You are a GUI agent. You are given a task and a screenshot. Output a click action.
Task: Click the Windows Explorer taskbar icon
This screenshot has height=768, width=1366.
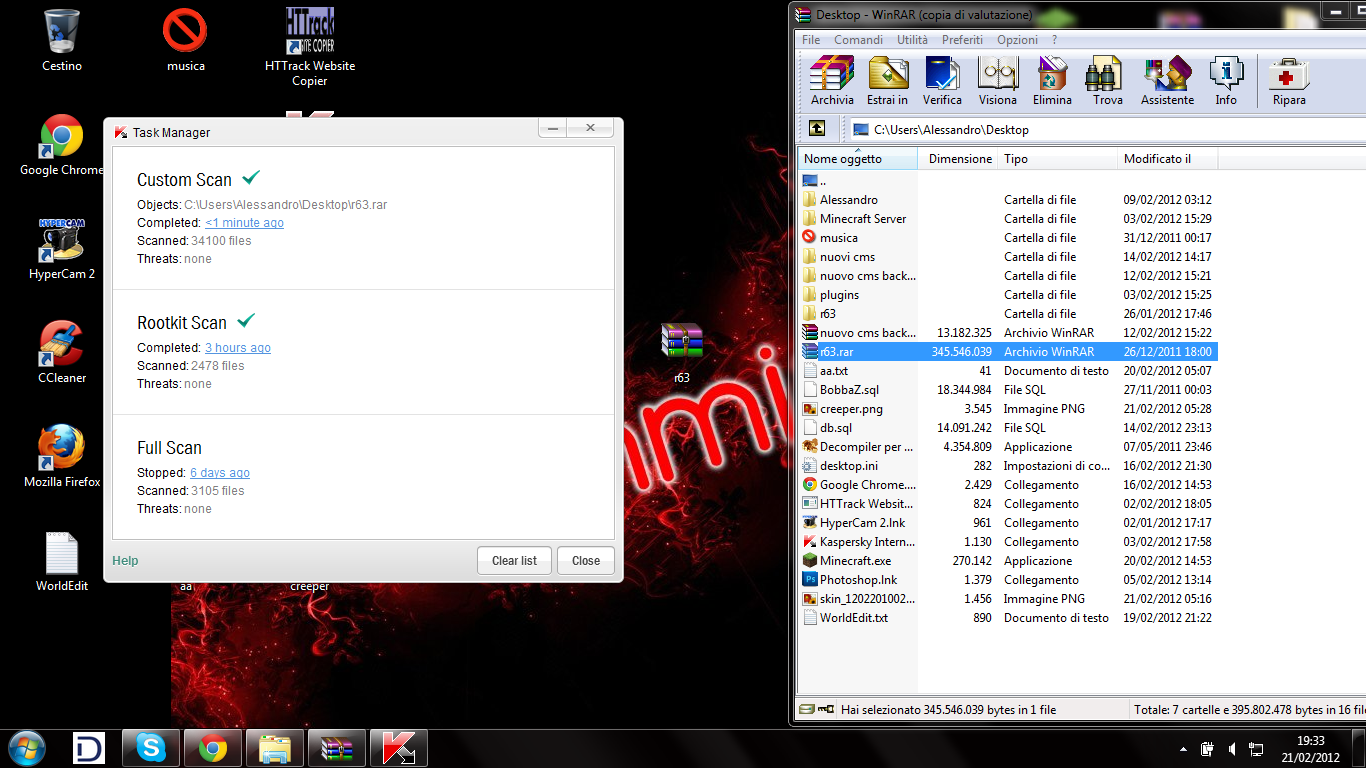click(274, 748)
